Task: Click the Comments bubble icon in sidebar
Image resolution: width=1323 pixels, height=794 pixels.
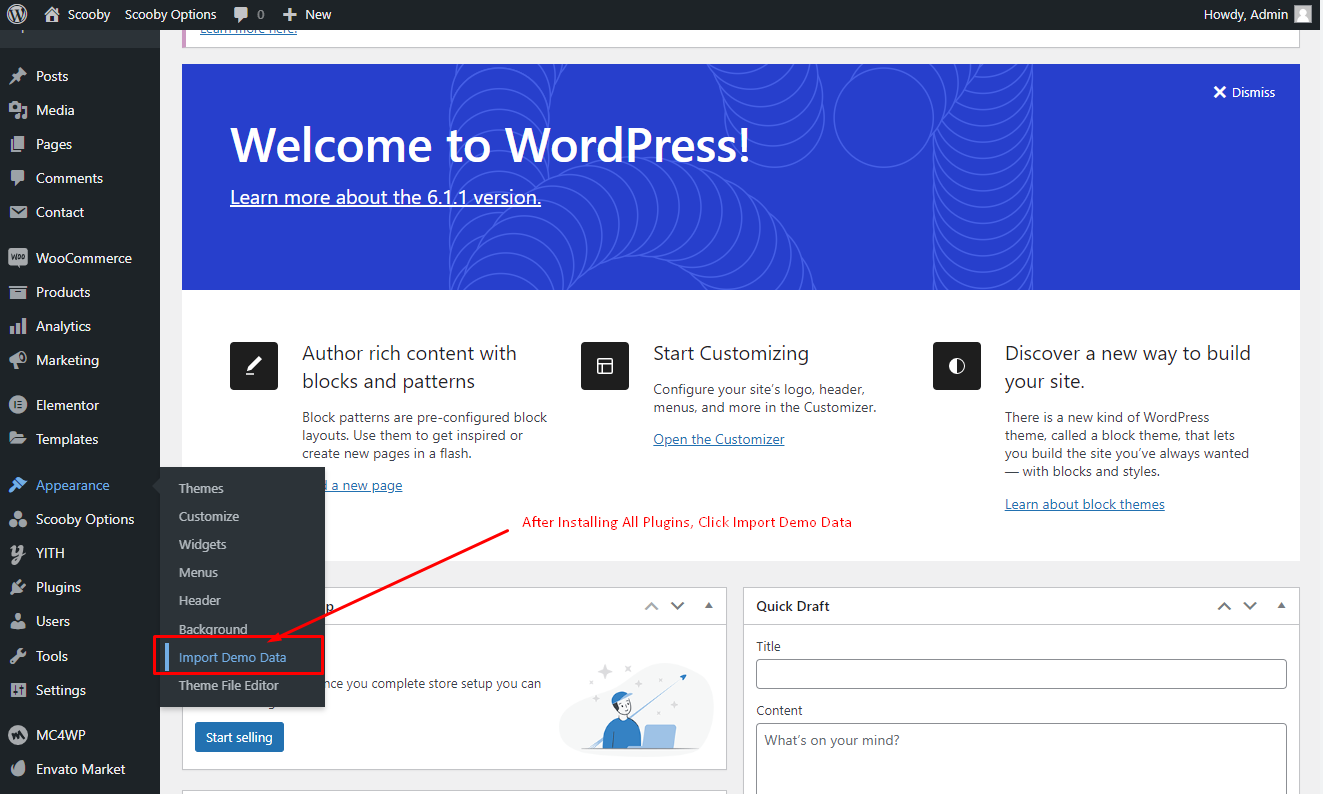Action: click(18, 178)
